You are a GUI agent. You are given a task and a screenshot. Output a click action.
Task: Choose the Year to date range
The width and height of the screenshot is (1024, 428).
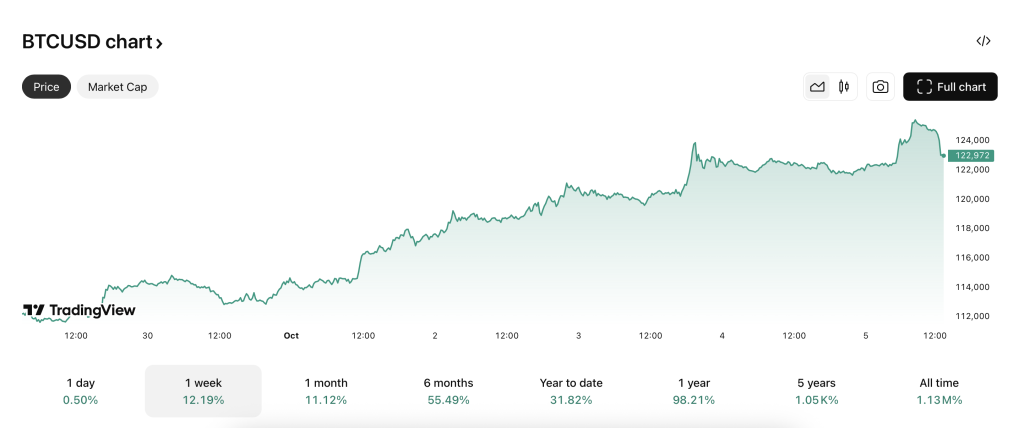[x=571, y=391]
